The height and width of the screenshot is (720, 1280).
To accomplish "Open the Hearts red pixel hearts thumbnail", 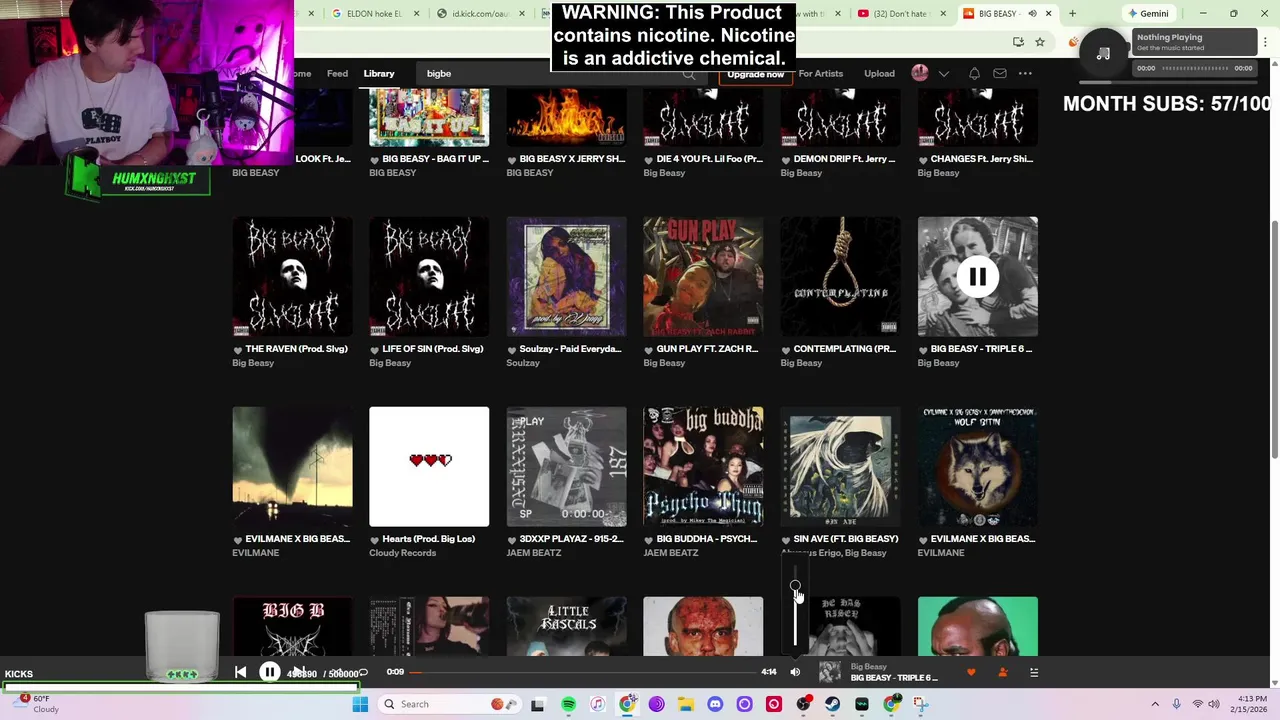I will click(429, 467).
